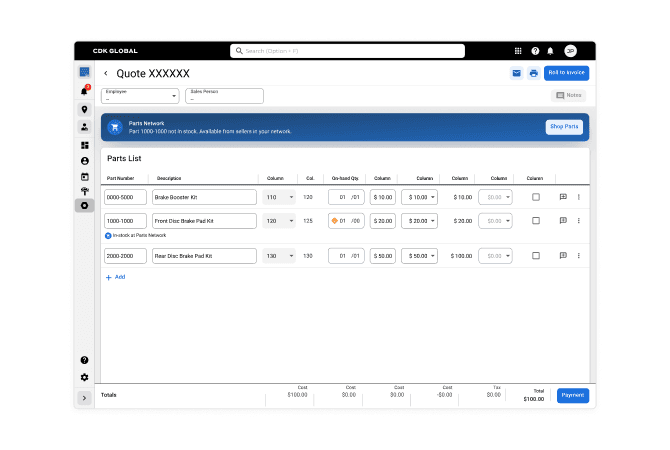The image size is (670, 450).
Task: Click quantity field with orange warning diamond
Action: [346, 221]
